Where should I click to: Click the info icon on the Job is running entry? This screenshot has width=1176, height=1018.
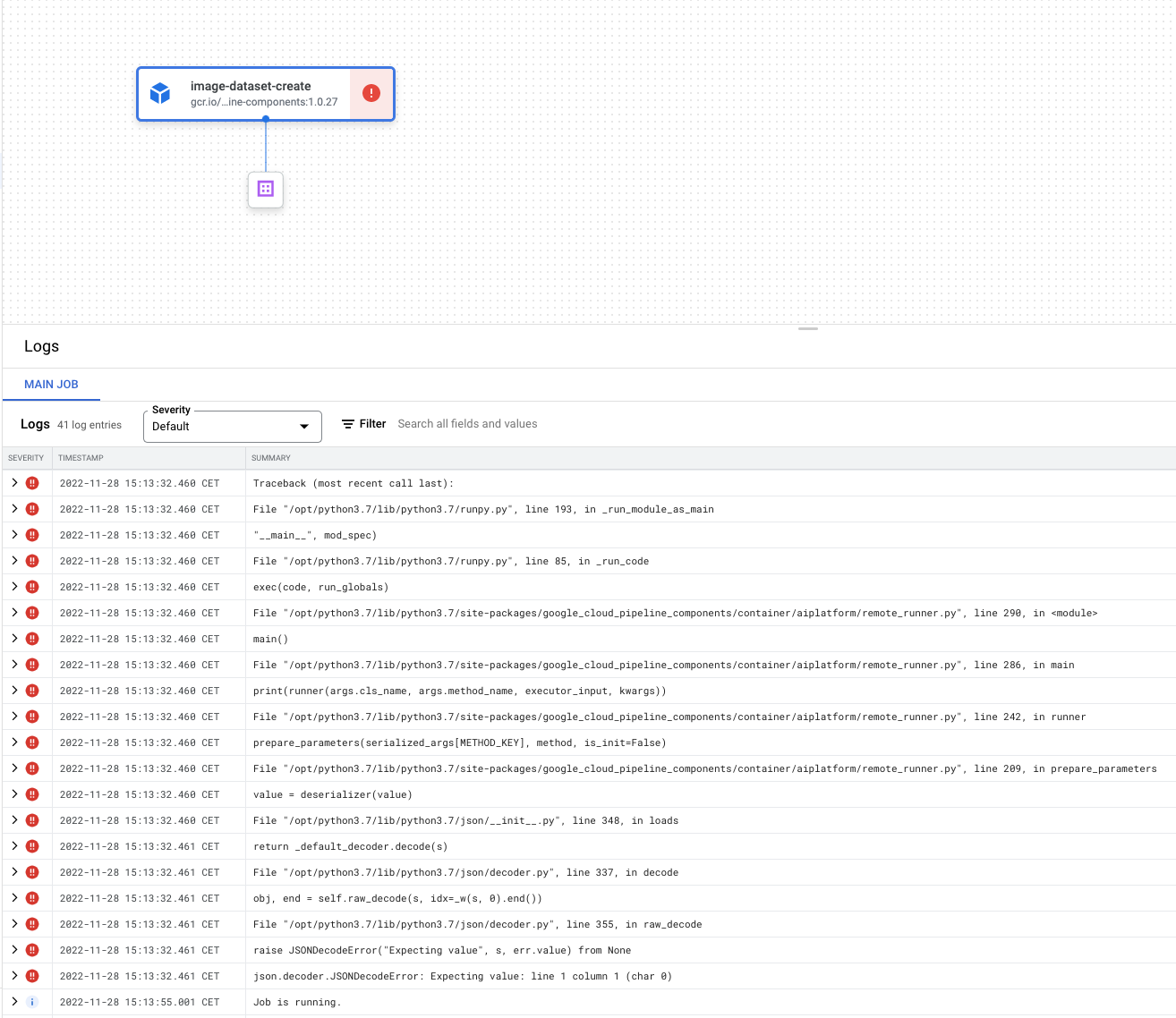(33, 1002)
